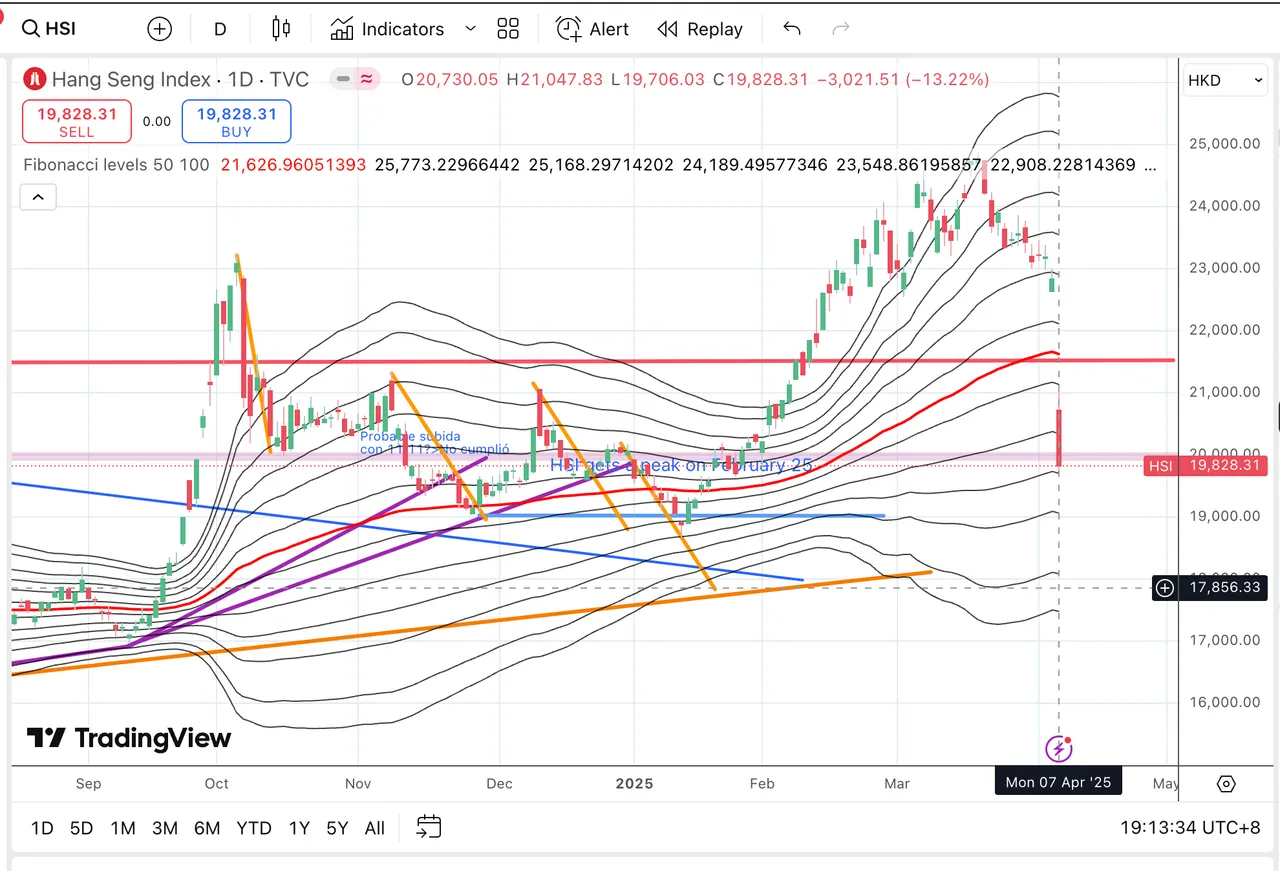1280x871 pixels.
Task: Click the 19,828.31 BUY button
Action: (236, 121)
